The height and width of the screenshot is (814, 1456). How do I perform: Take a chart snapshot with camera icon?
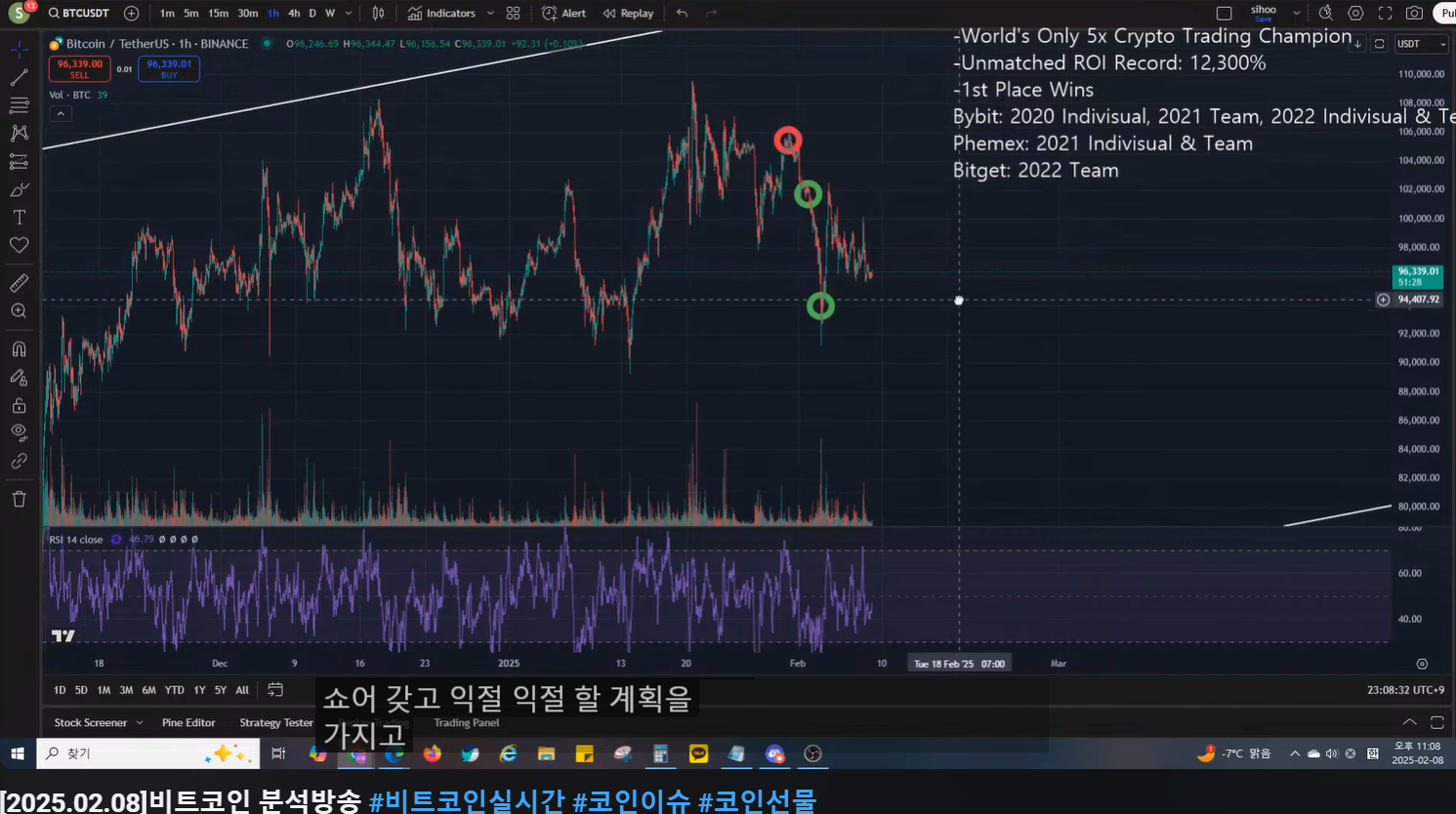point(1414,14)
